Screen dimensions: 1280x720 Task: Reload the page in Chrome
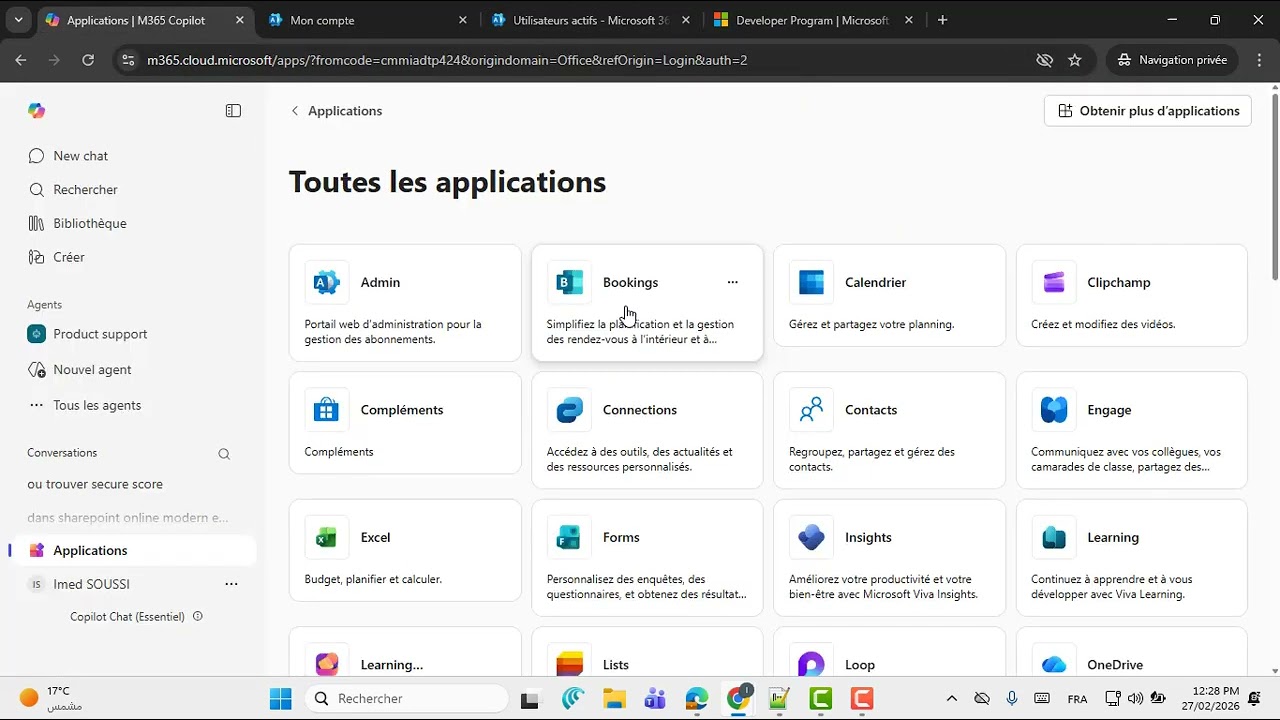[x=88, y=60]
